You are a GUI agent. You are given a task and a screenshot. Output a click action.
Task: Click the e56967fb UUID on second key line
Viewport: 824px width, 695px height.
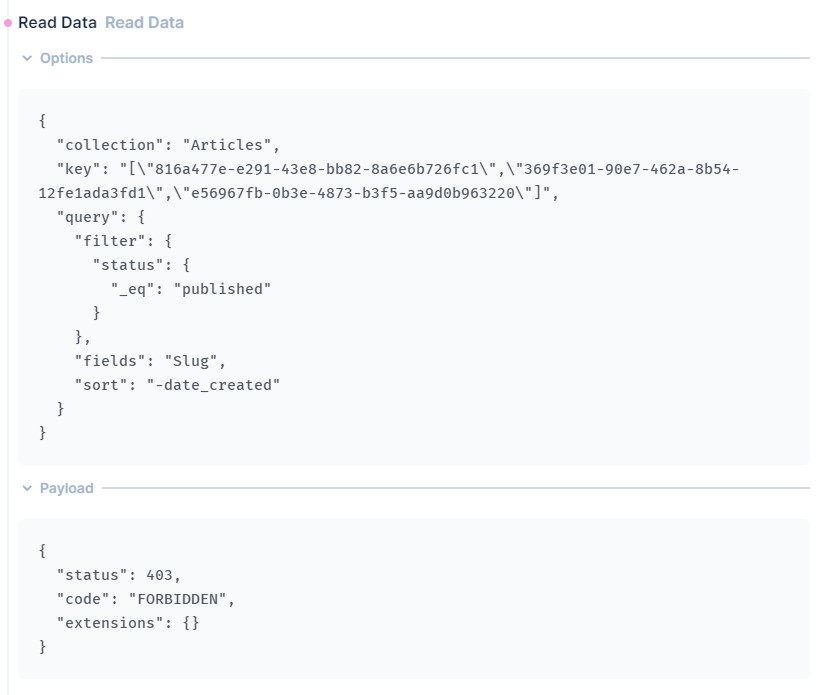pyautogui.click(x=353, y=193)
